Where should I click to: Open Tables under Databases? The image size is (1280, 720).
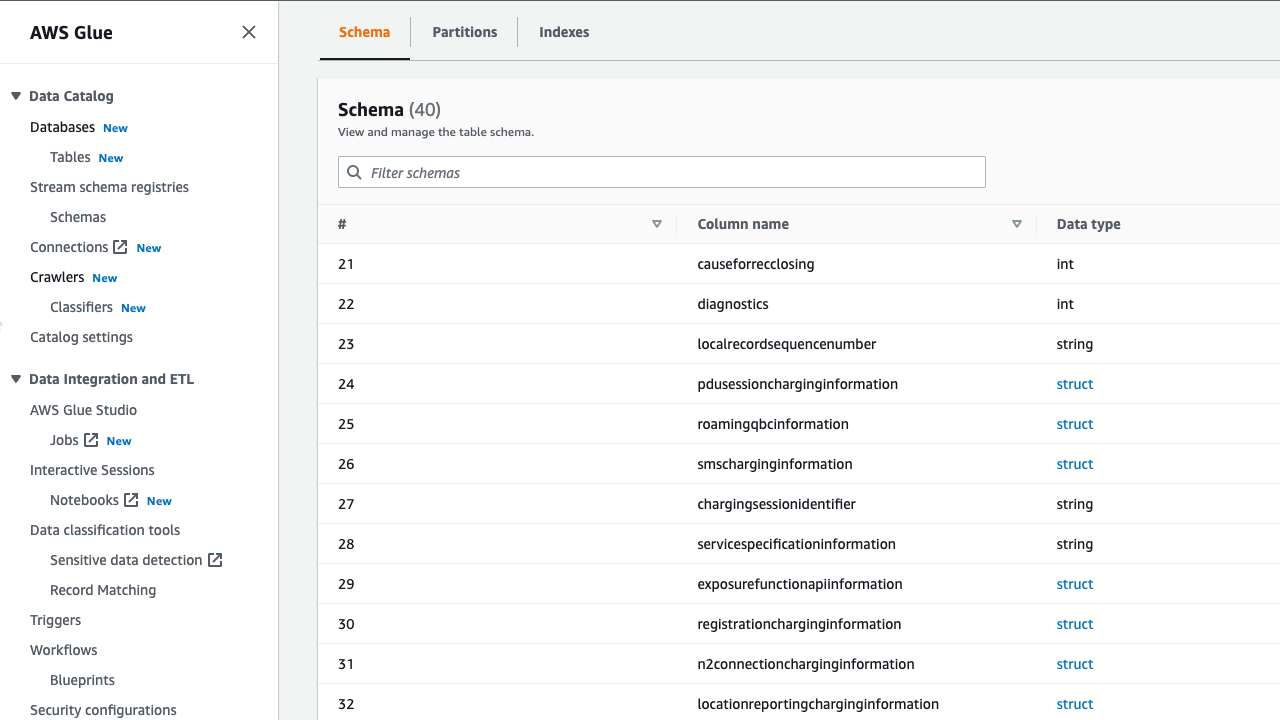[70, 157]
